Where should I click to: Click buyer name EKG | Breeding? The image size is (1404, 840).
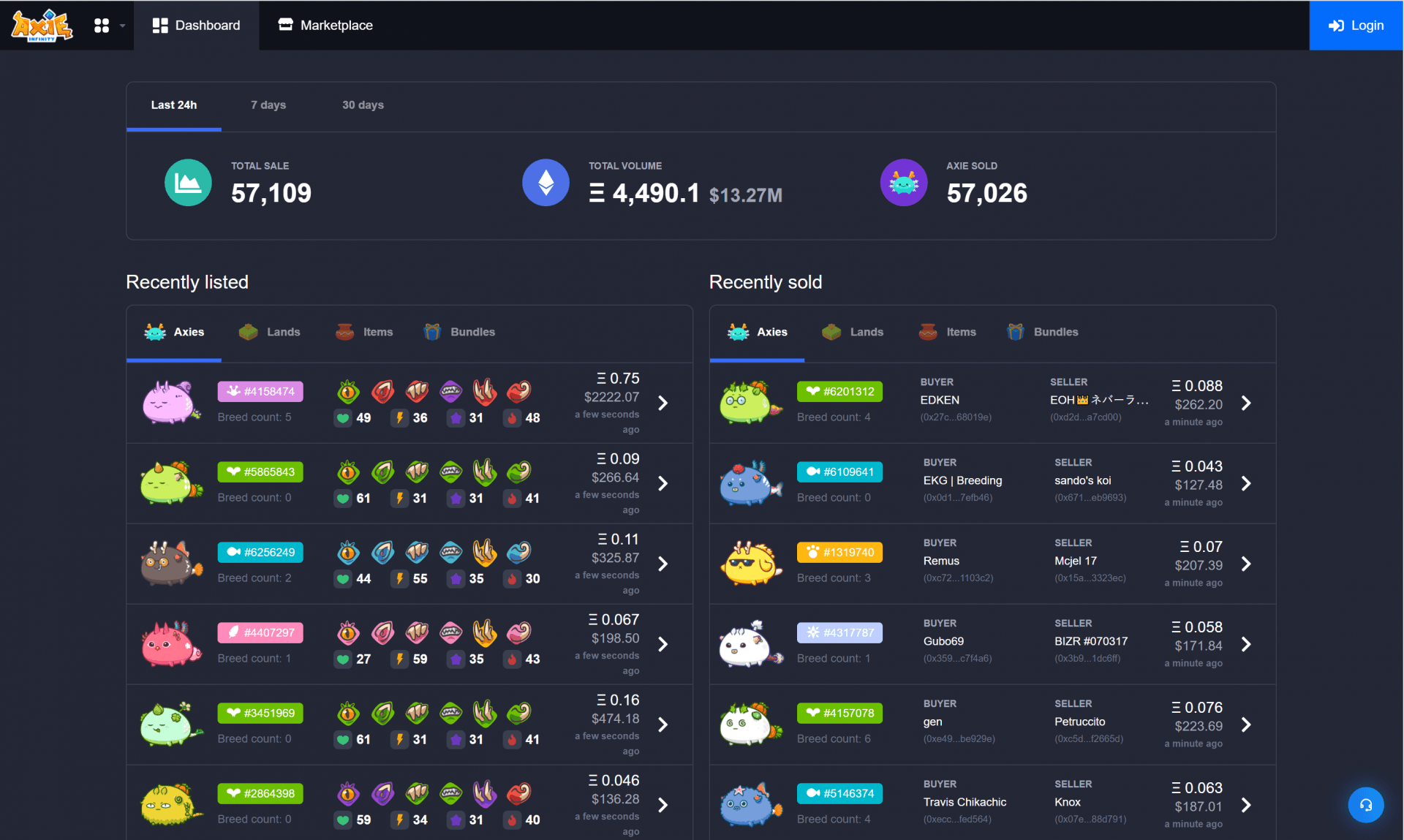tap(962, 481)
